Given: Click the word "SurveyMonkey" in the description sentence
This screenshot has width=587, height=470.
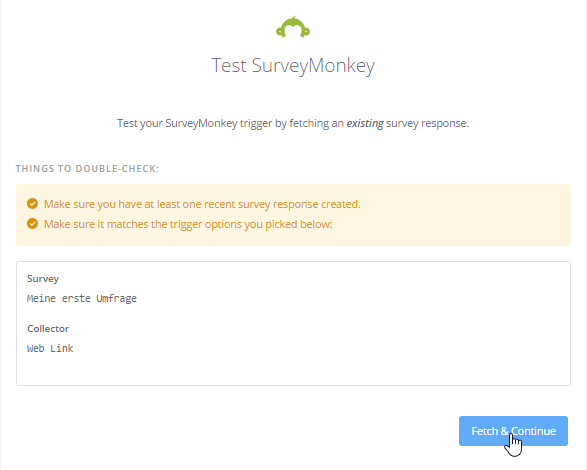Looking at the screenshot, I should coord(201,123).
